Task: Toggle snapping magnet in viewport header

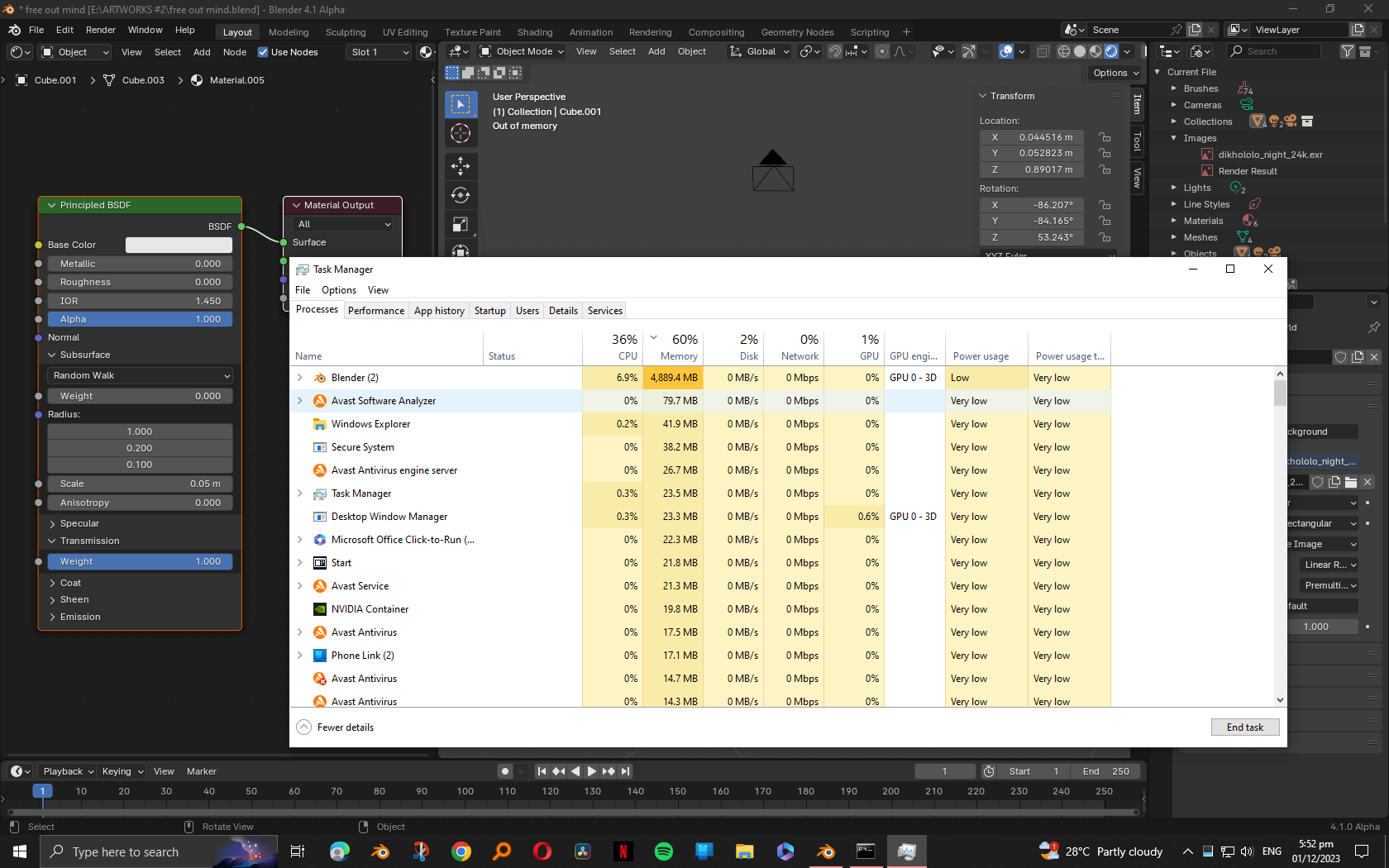Action: [835, 51]
